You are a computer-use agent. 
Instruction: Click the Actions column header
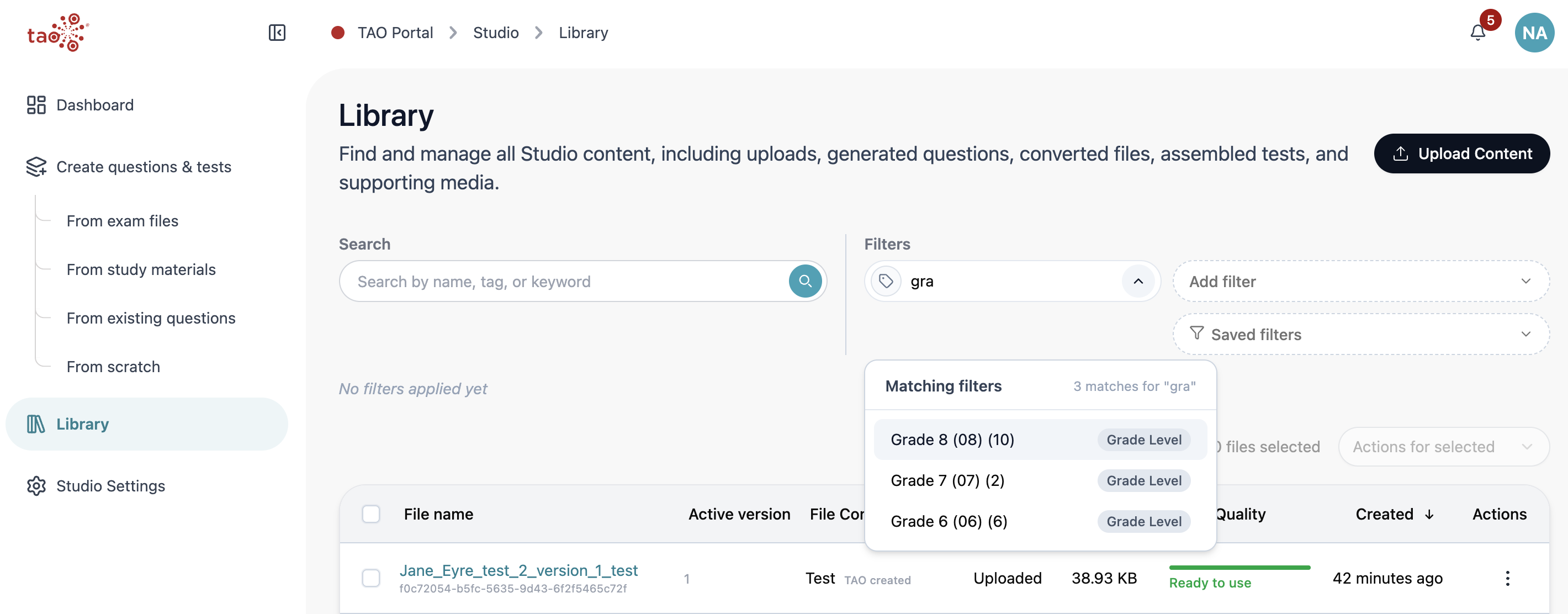(x=1499, y=514)
